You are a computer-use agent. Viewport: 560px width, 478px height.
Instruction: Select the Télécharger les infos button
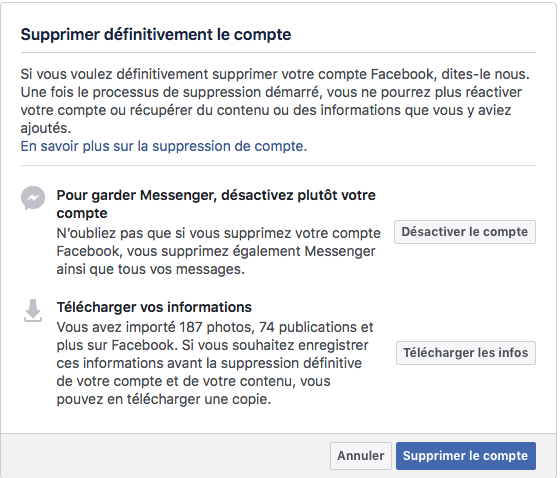(466, 353)
